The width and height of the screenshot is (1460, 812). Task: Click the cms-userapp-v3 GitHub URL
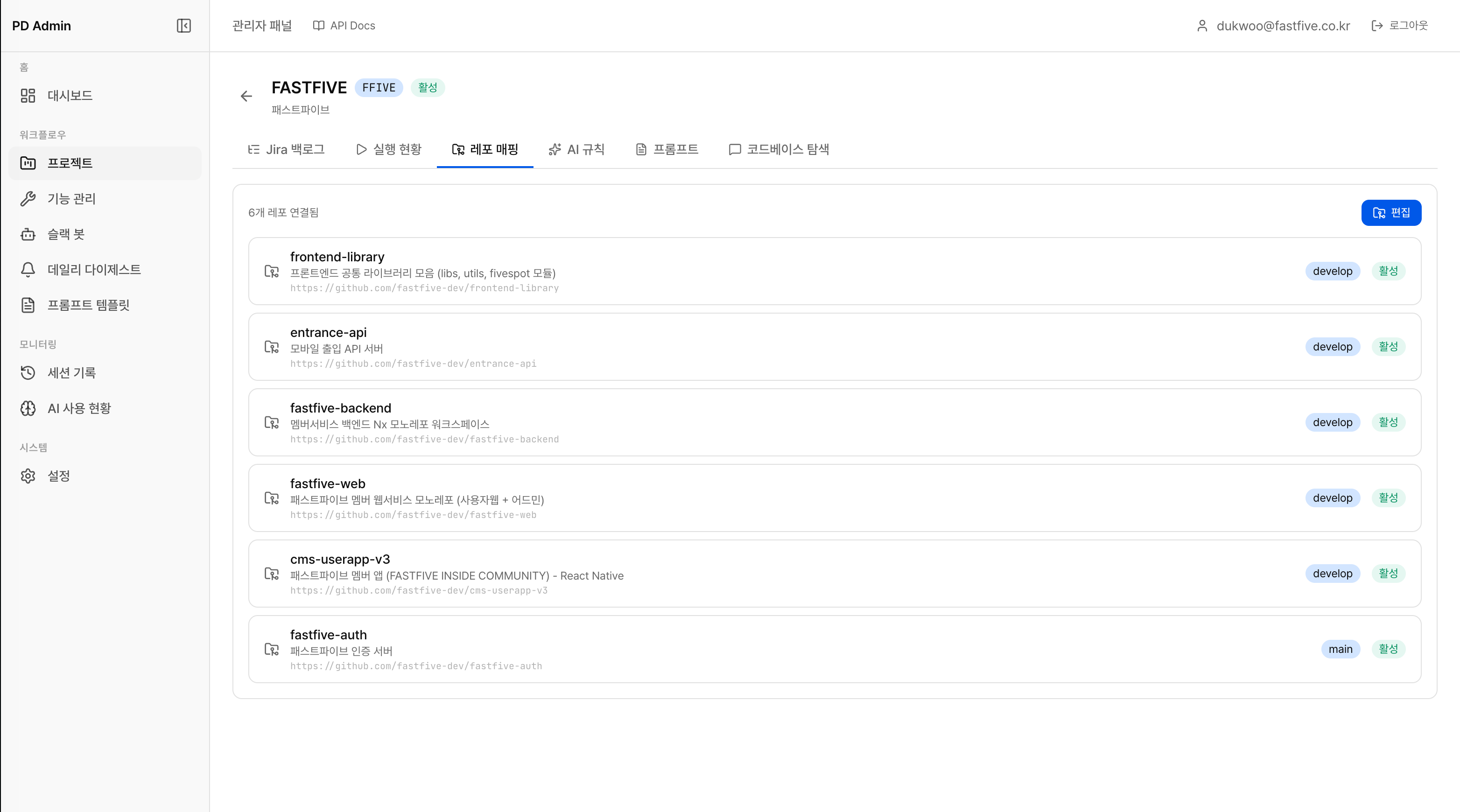[419, 590]
